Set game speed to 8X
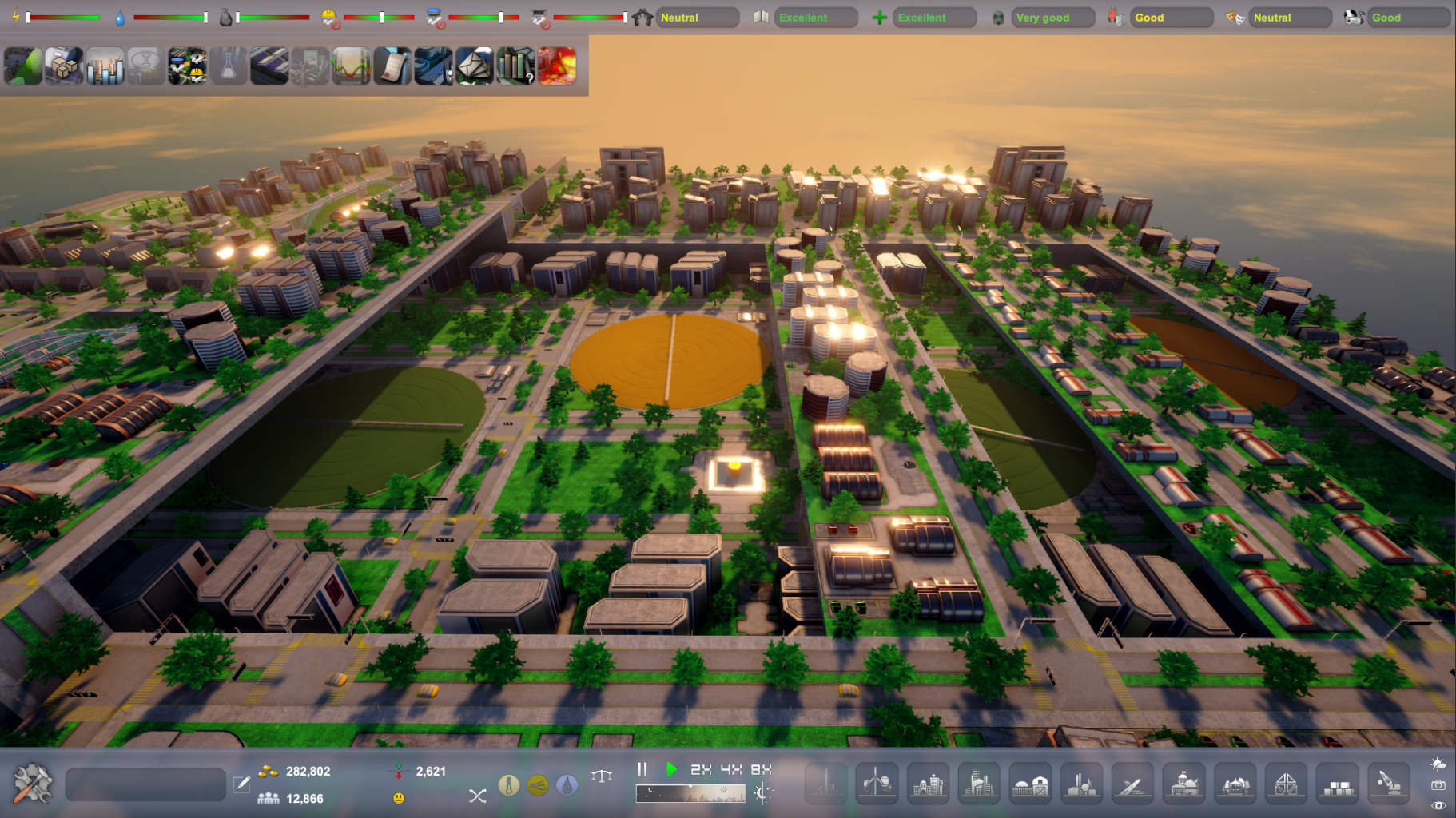 [x=761, y=769]
